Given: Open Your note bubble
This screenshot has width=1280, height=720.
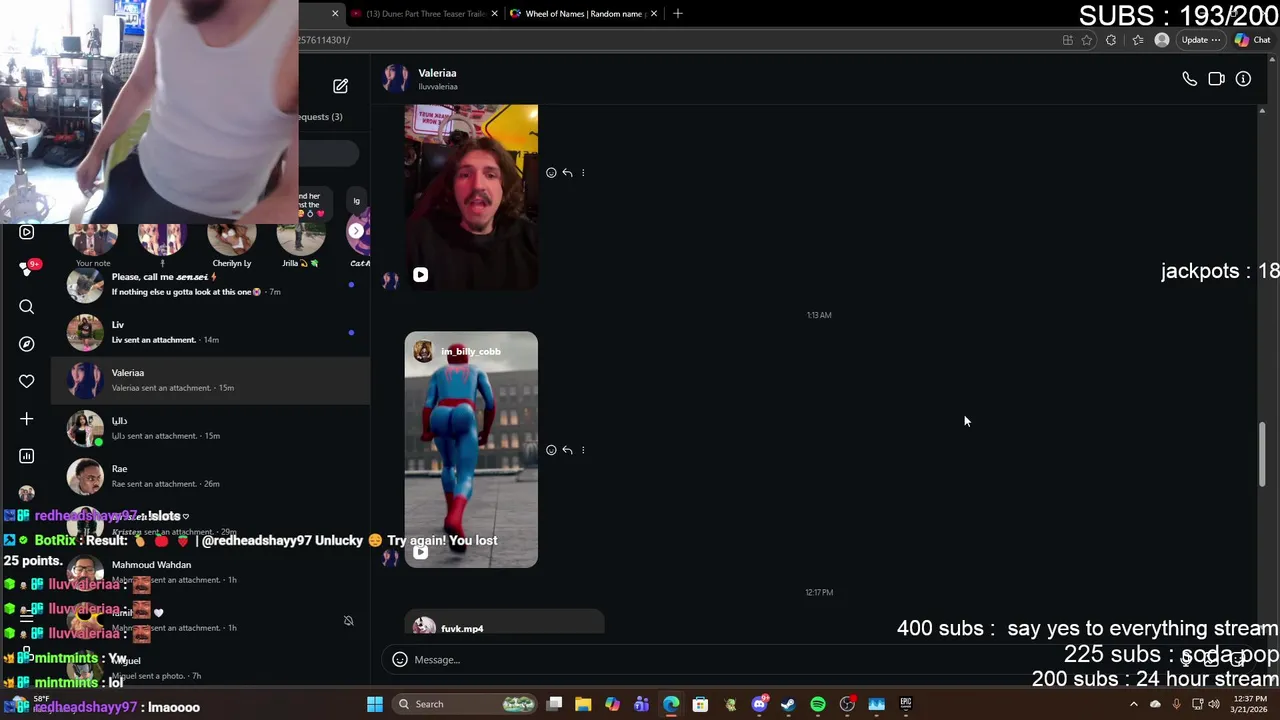Looking at the screenshot, I should click(93, 243).
